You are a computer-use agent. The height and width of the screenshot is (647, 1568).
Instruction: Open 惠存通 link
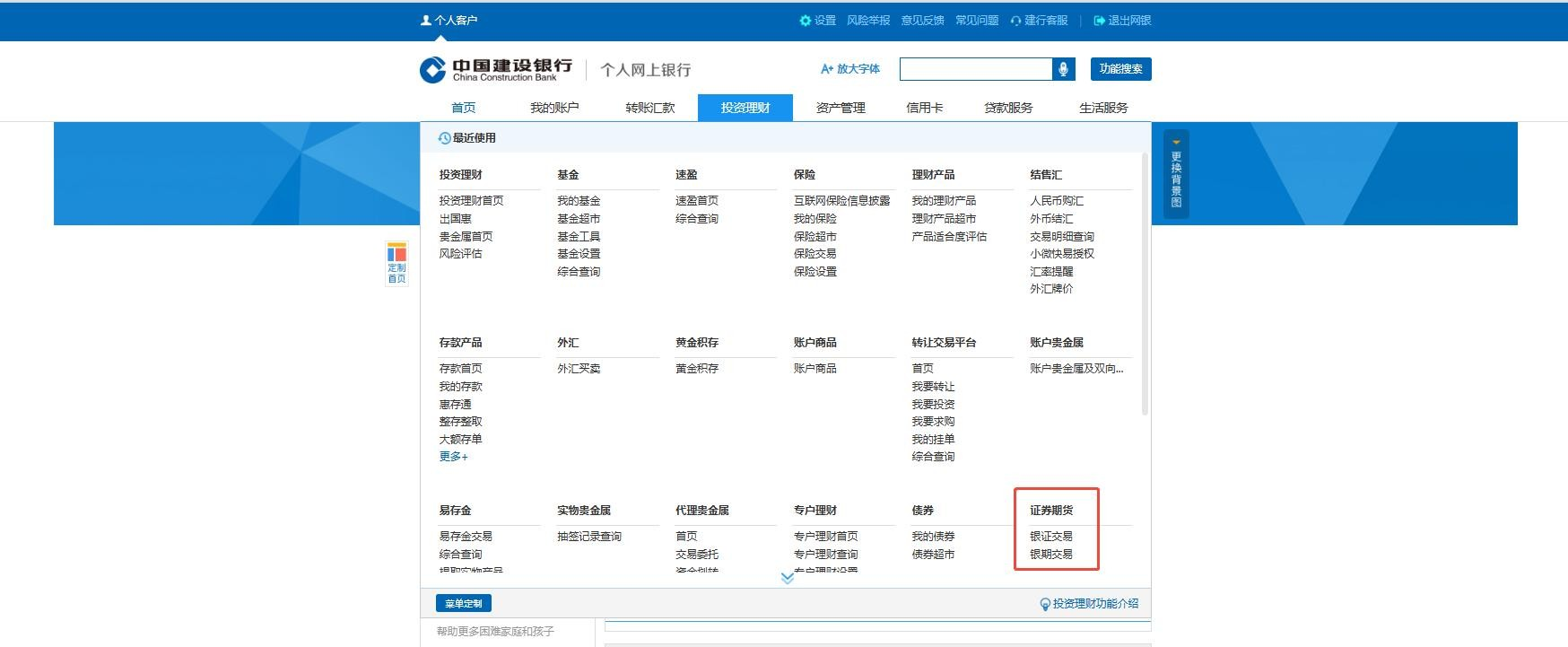point(455,405)
